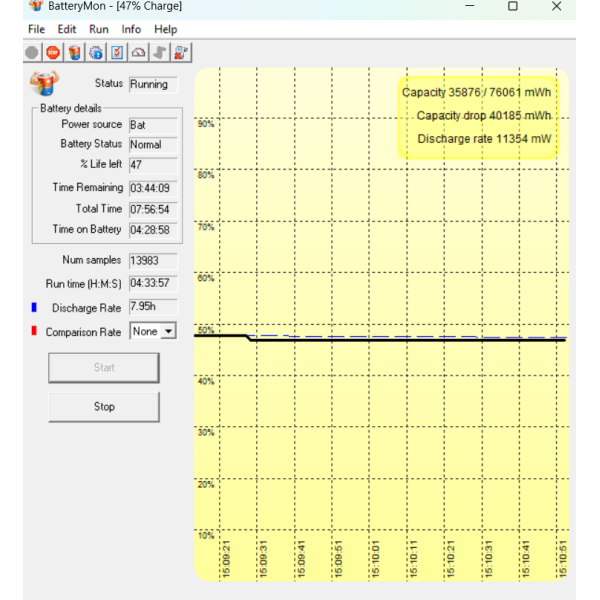Open battery information via battery can toolbar icon
The height and width of the screenshot is (600, 600).
75,52
